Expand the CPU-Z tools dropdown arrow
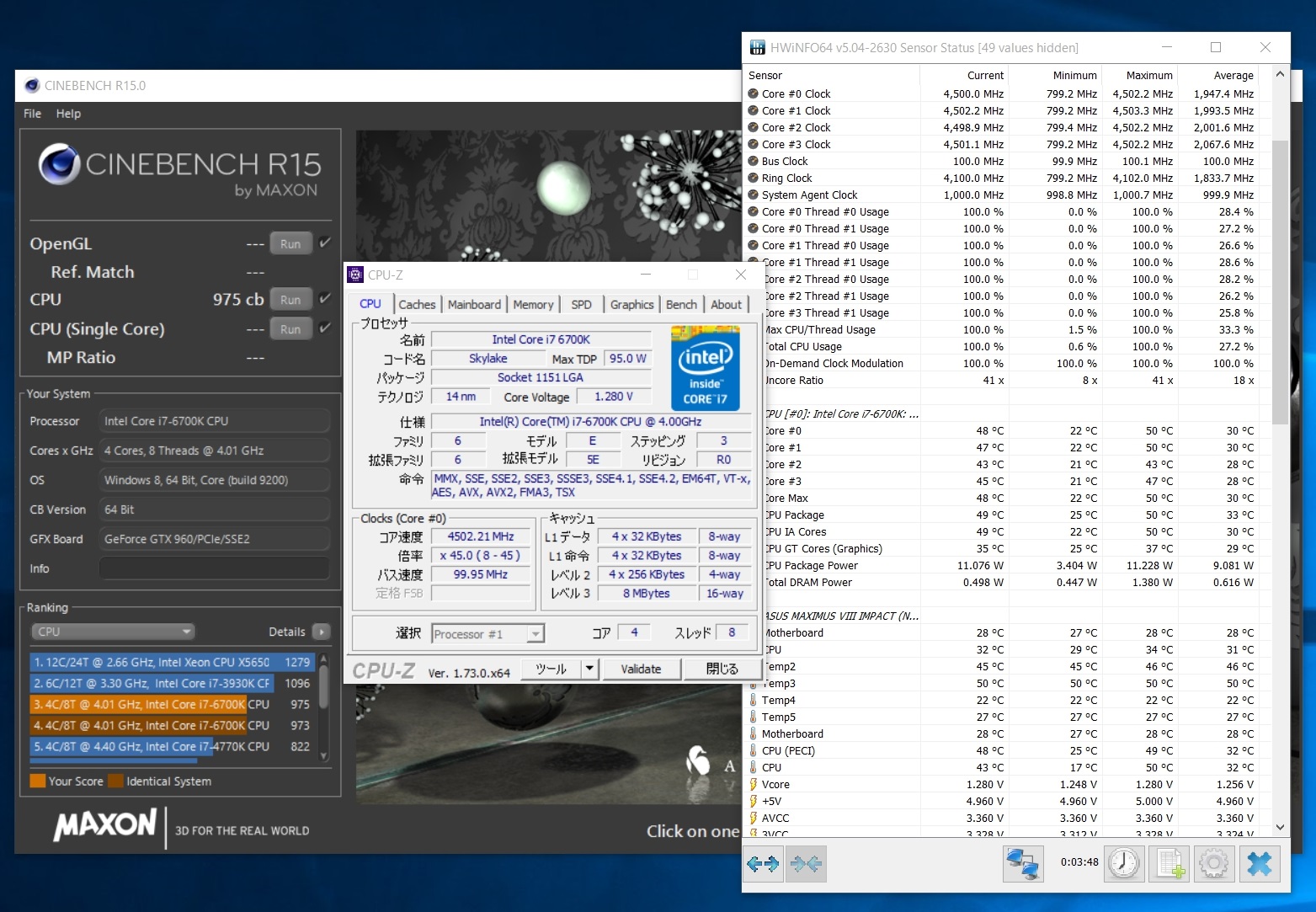Viewport: 1316px width, 912px height. pyautogui.click(x=590, y=669)
